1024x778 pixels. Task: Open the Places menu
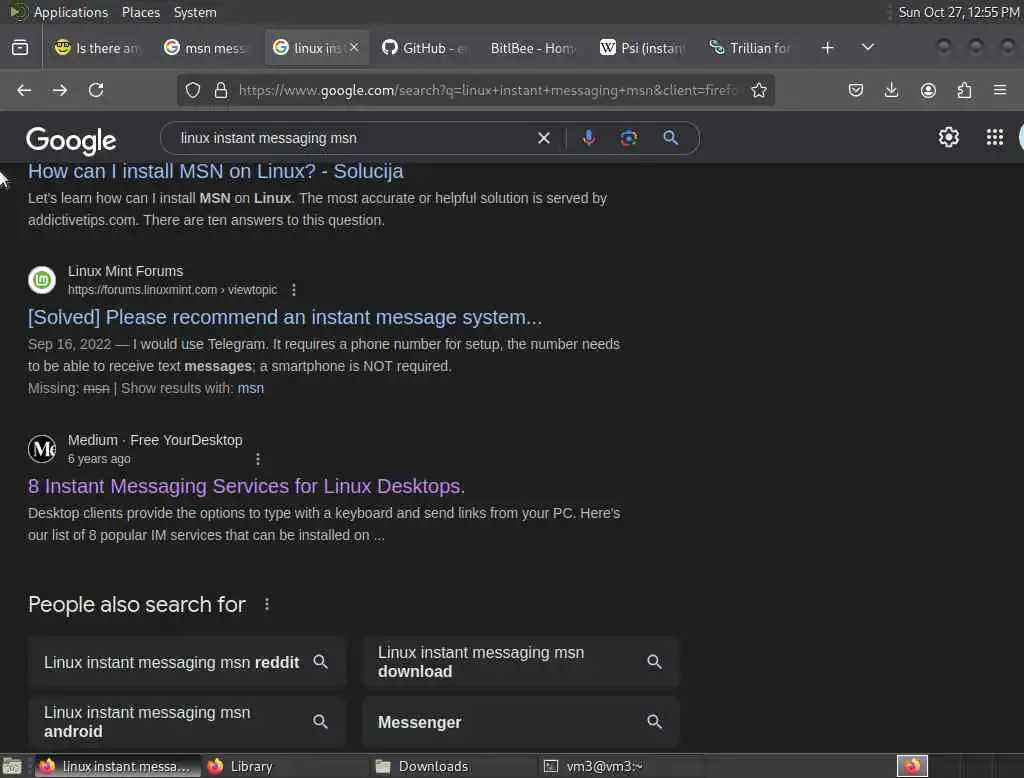141,12
